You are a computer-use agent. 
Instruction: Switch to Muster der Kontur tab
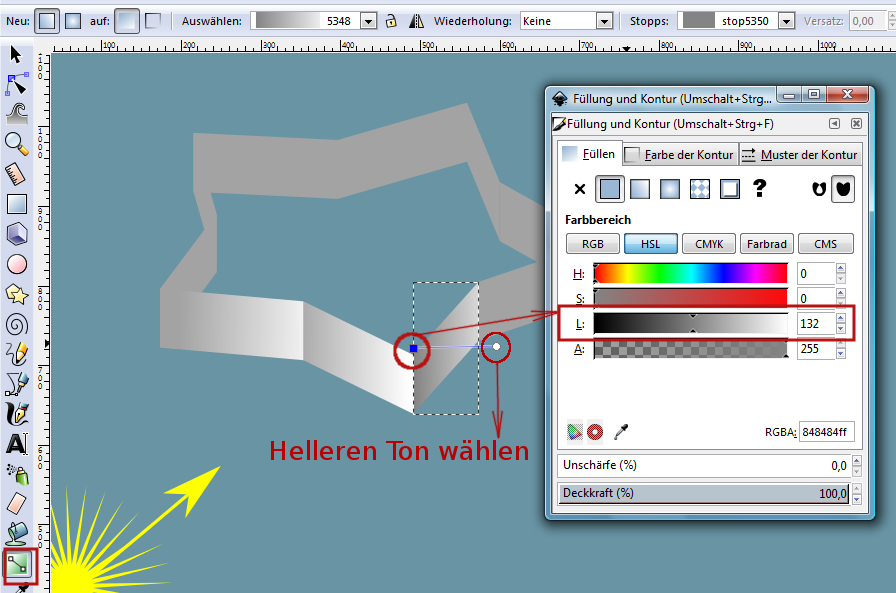tap(801, 155)
